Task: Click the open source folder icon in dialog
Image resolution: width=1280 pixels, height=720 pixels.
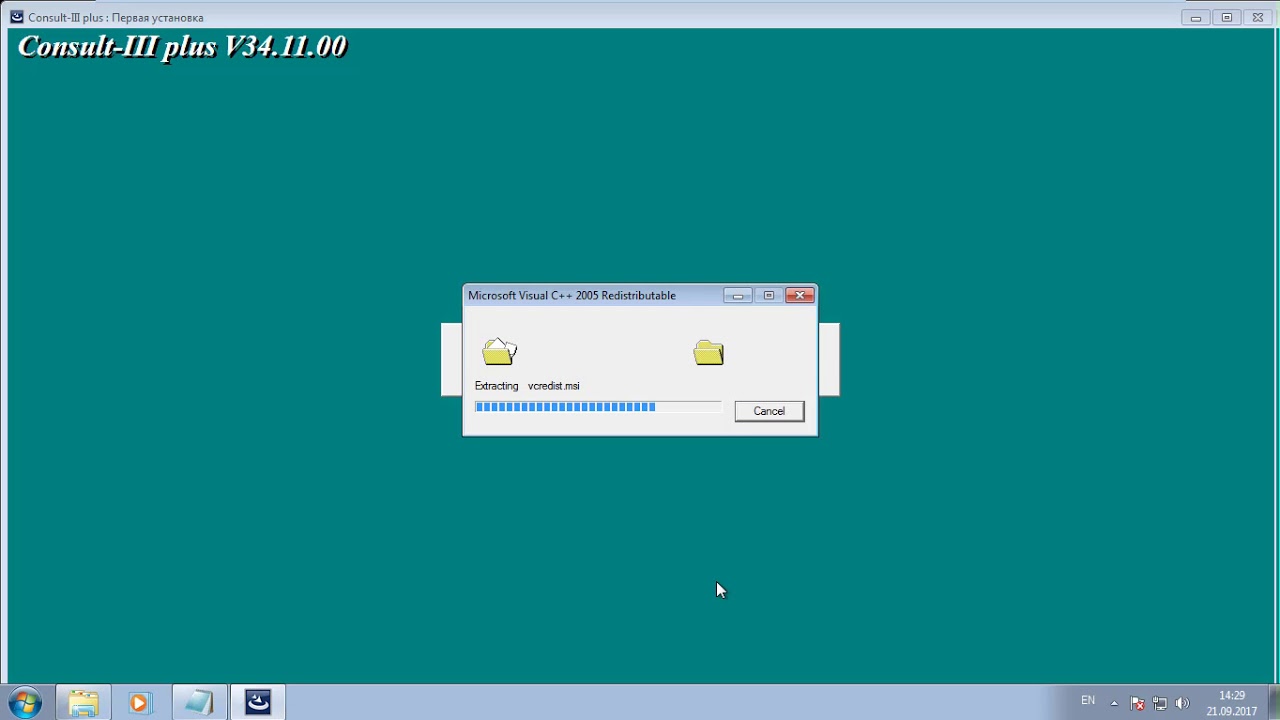Action: 499,351
